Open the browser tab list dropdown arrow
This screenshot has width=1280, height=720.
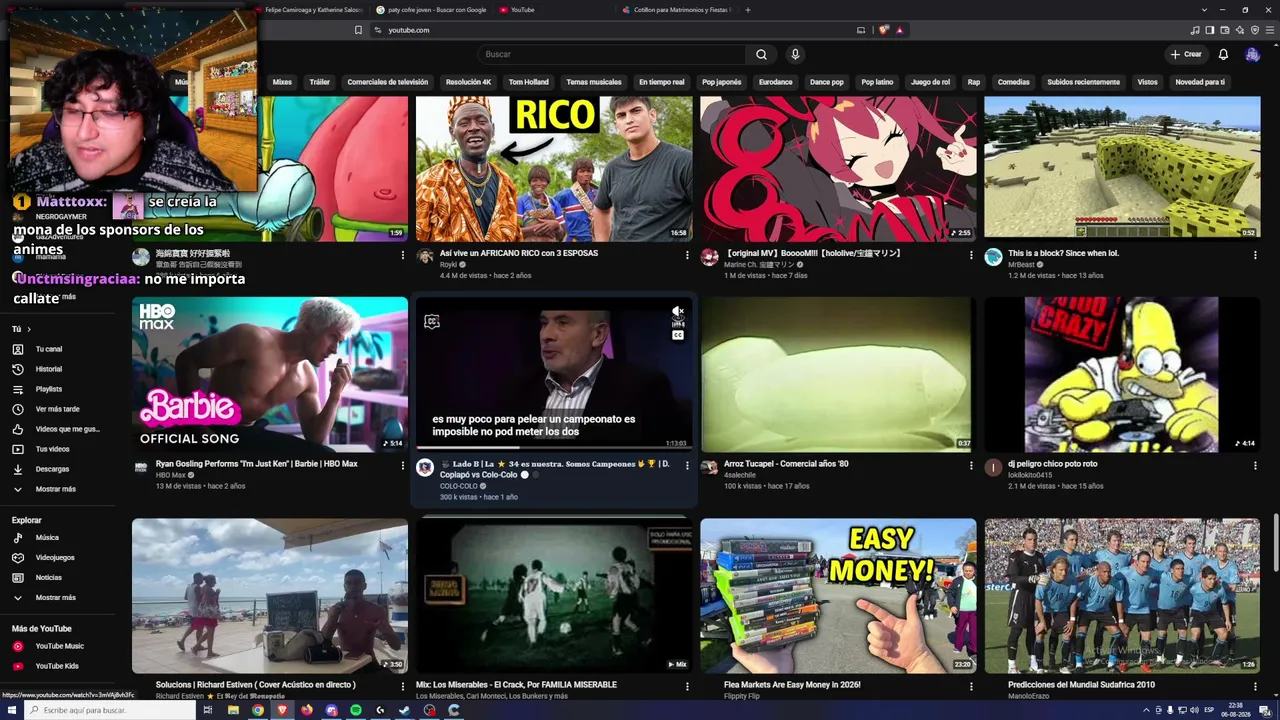pyautogui.click(x=1205, y=10)
